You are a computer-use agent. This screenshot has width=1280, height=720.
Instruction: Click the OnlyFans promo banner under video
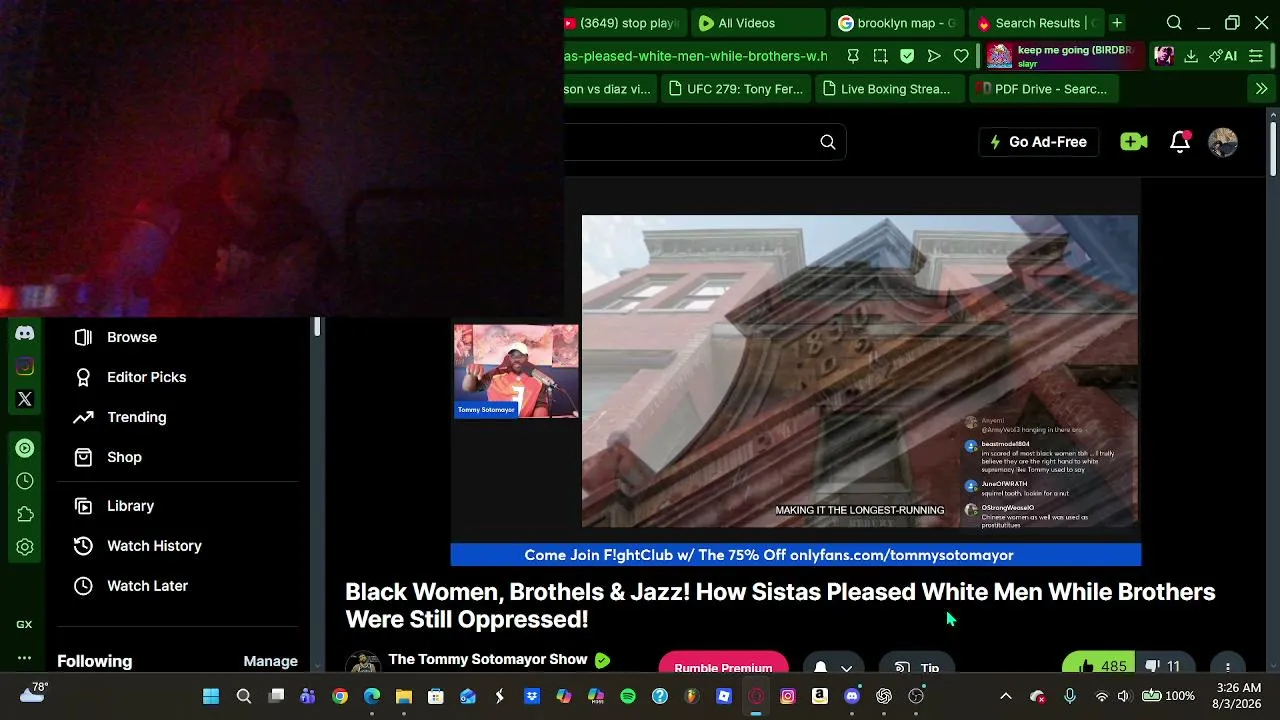(796, 555)
